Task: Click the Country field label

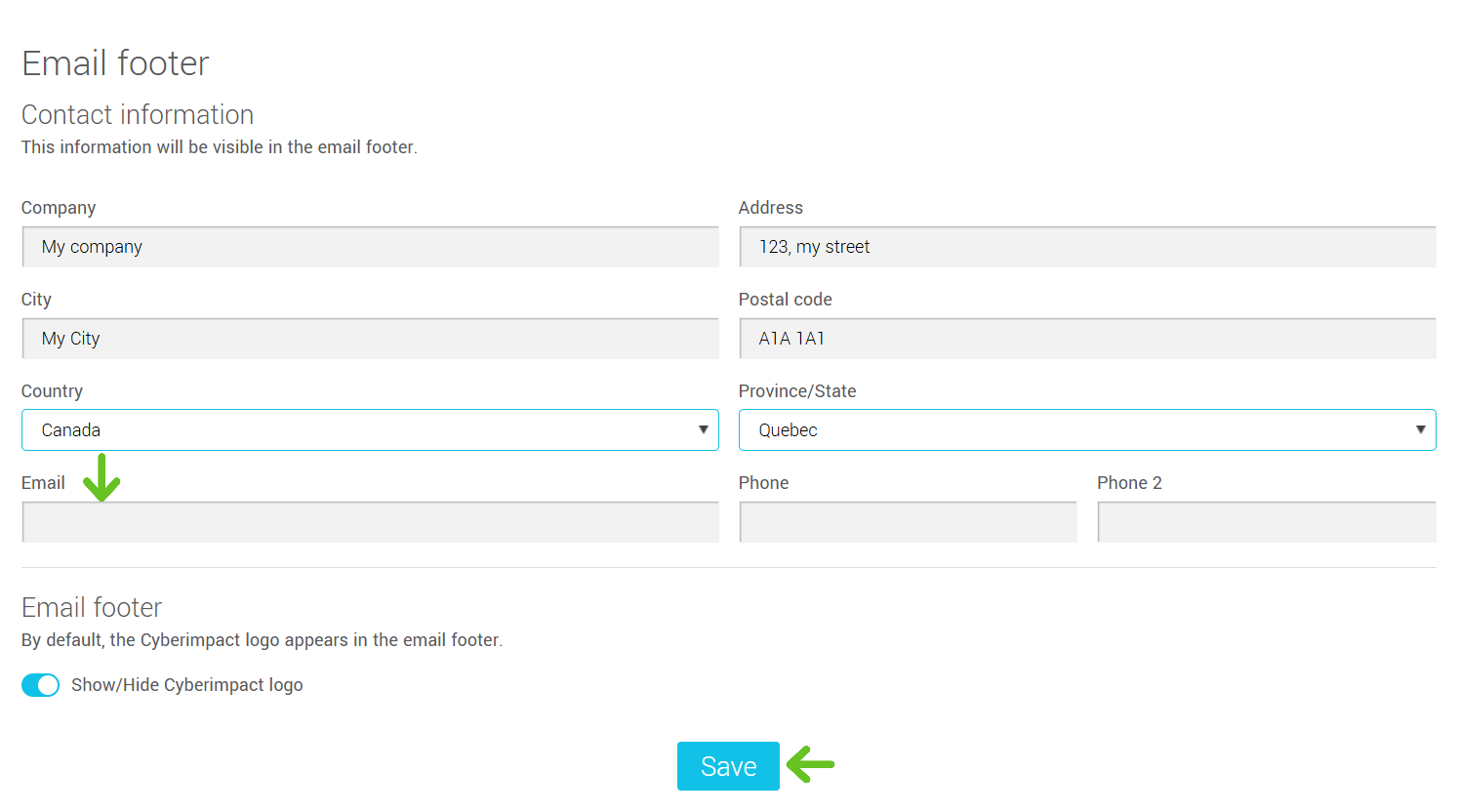Action: 52,391
